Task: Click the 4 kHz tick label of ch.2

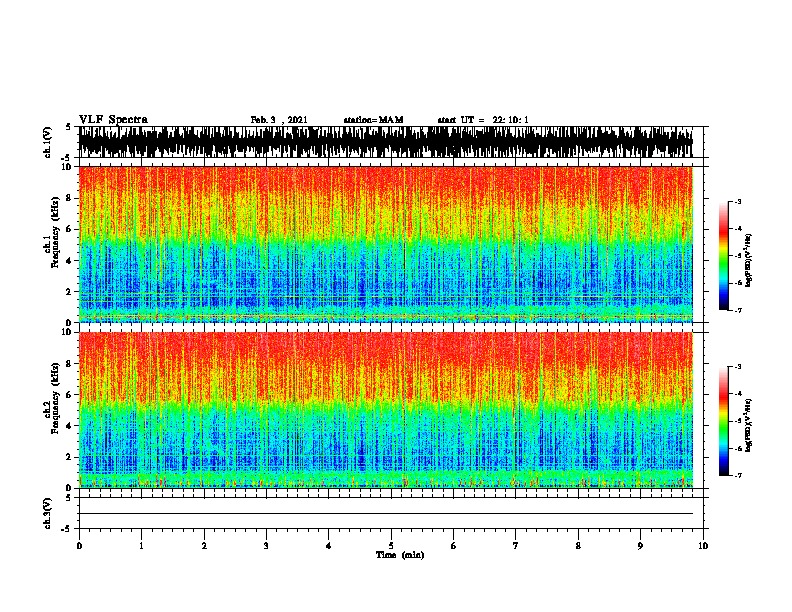Action: [68, 426]
